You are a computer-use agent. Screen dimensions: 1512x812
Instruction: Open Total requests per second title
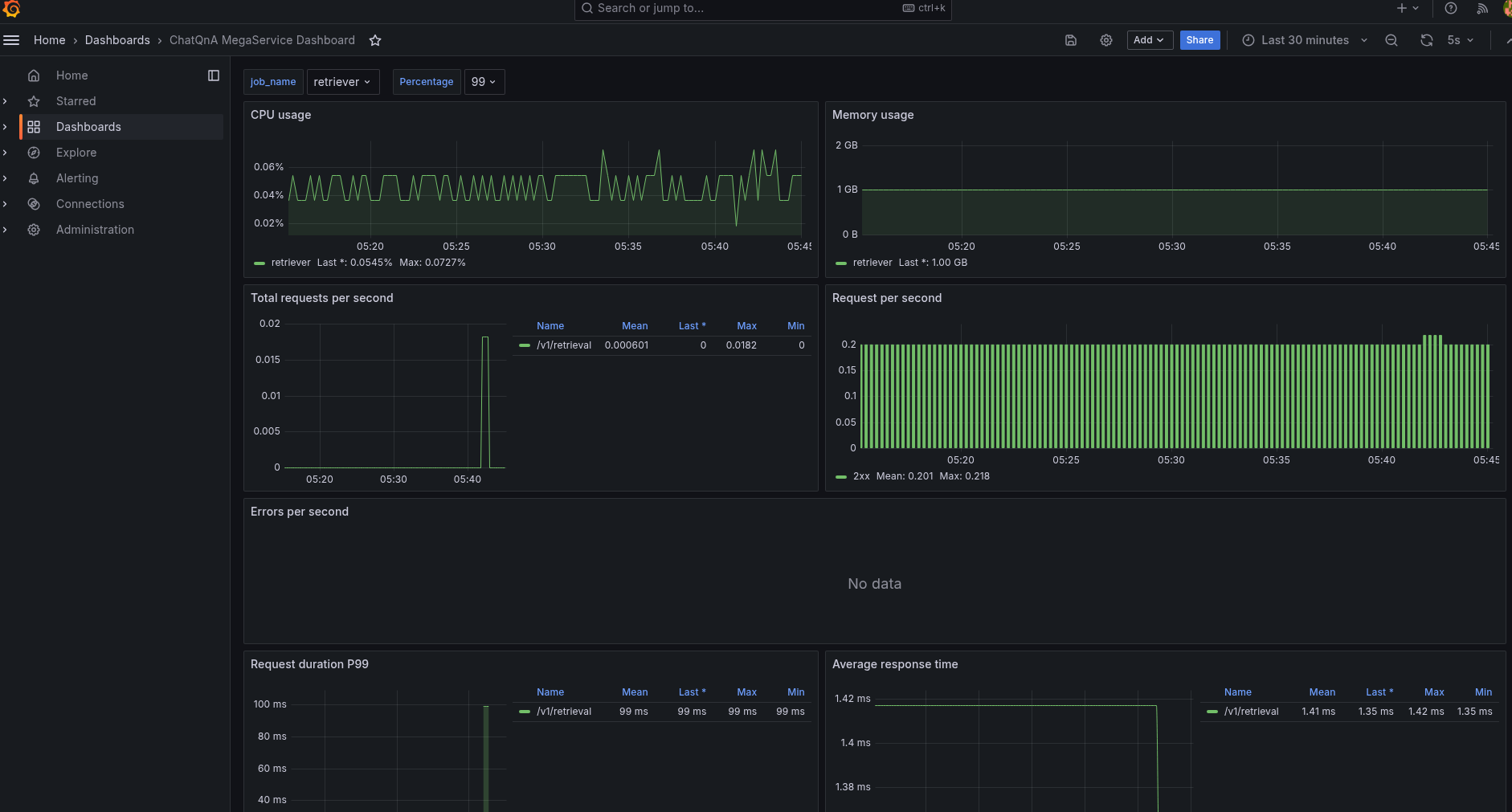pos(322,298)
